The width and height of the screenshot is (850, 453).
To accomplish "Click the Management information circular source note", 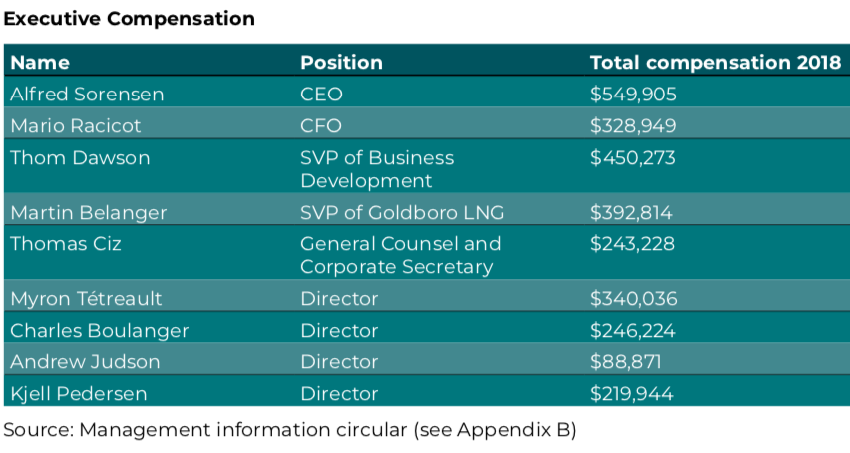I will (x=290, y=430).
